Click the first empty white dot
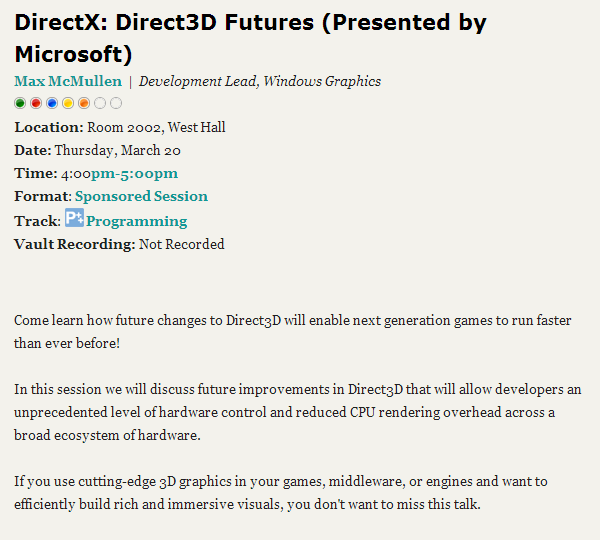Viewport: 600px width, 540px height. coord(100,103)
